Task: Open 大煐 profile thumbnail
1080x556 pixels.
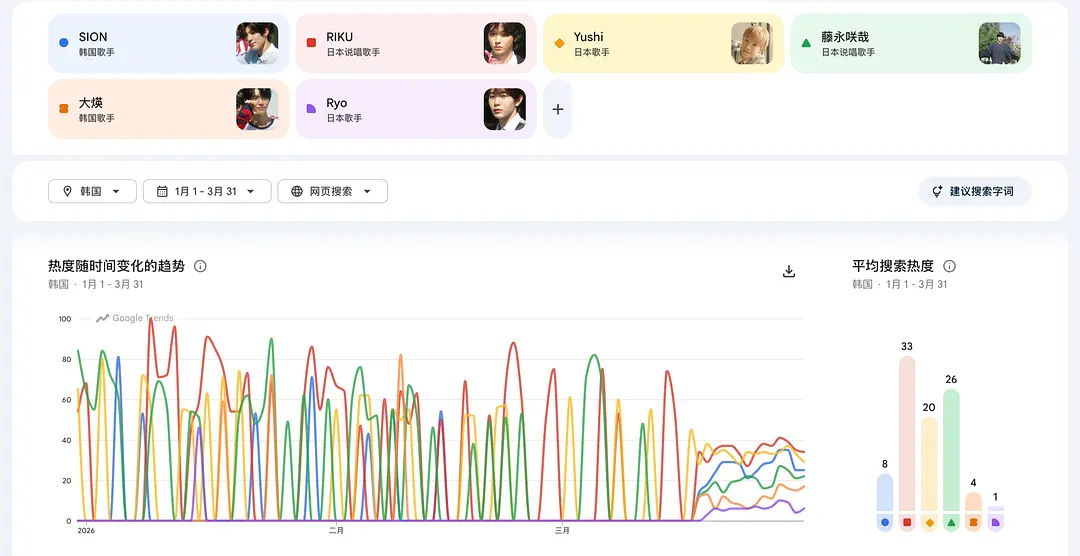Action: [x=257, y=109]
